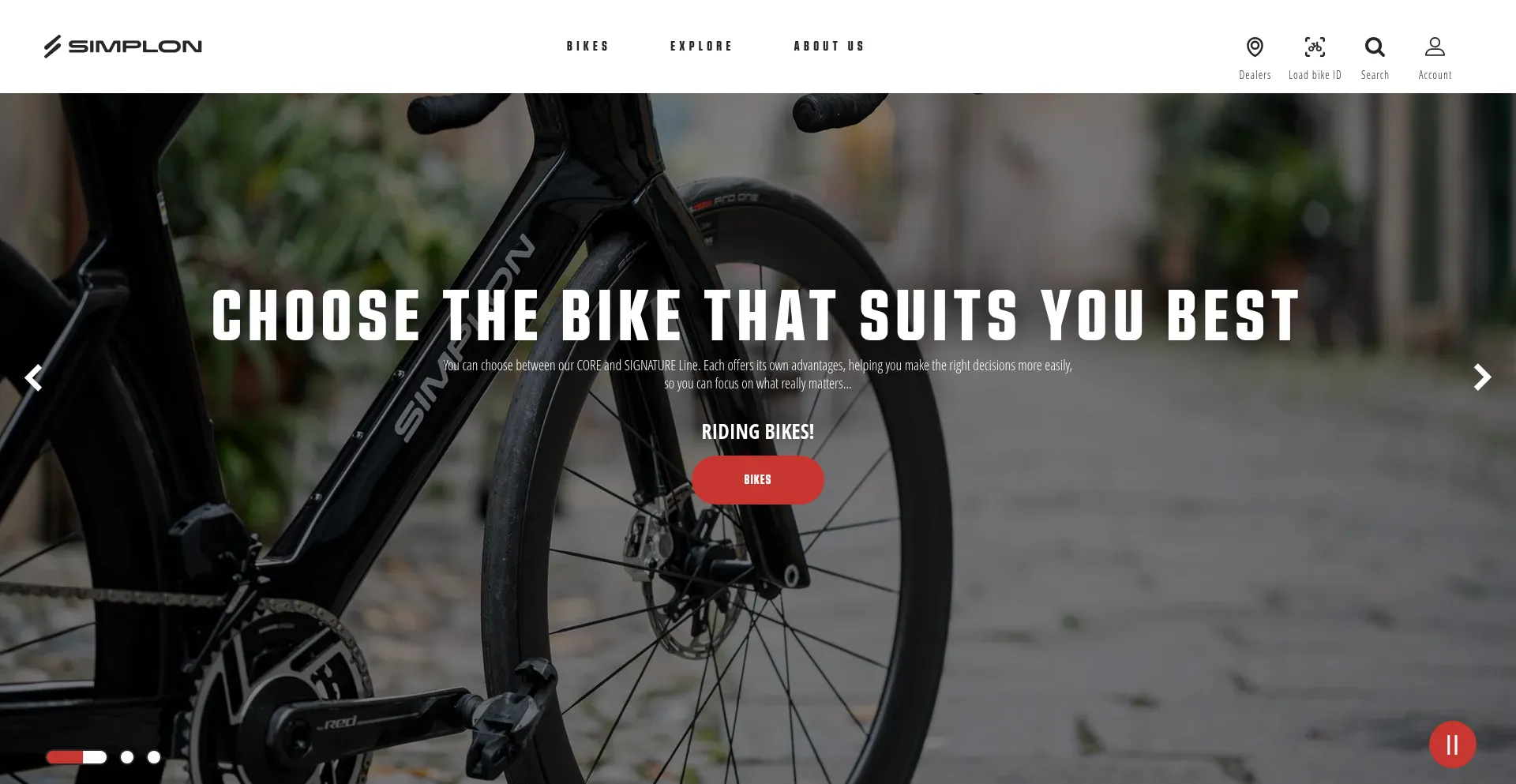Image resolution: width=1516 pixels, height=784 pixels.
Task: Click the Account text label
Action: pos(1435,75)
